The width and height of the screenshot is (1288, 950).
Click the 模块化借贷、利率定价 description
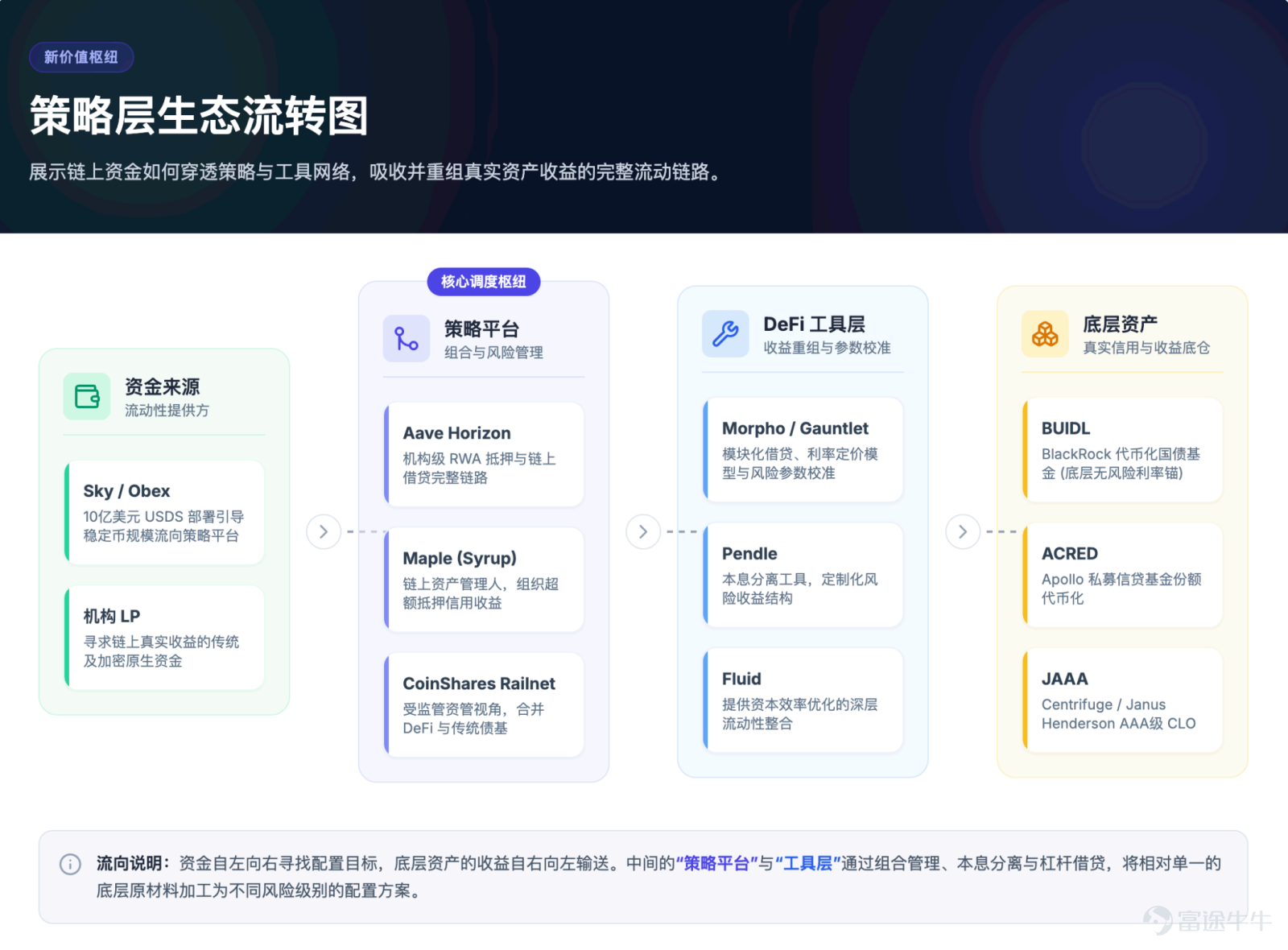point(800,463)
